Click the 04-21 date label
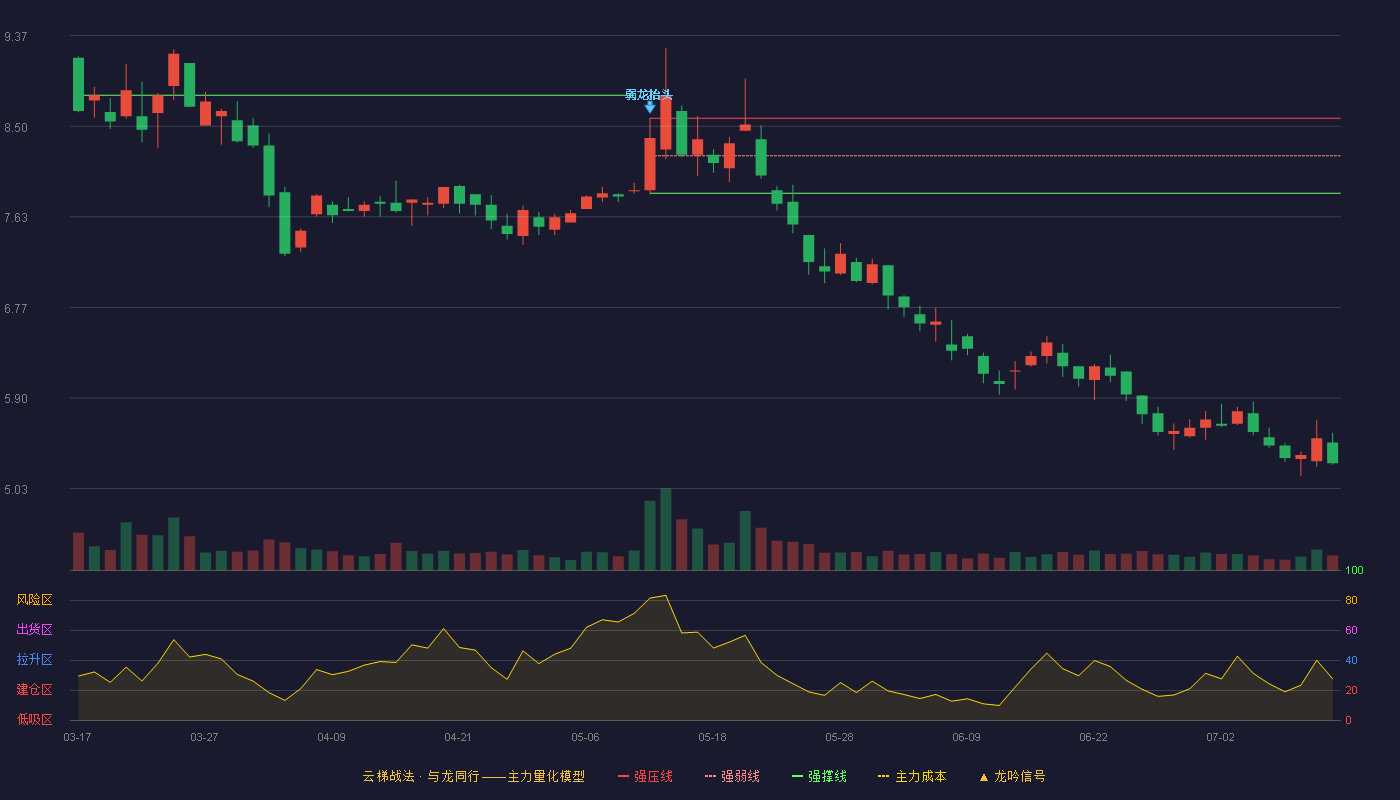The image size is (1400, 800). [458, 737]
